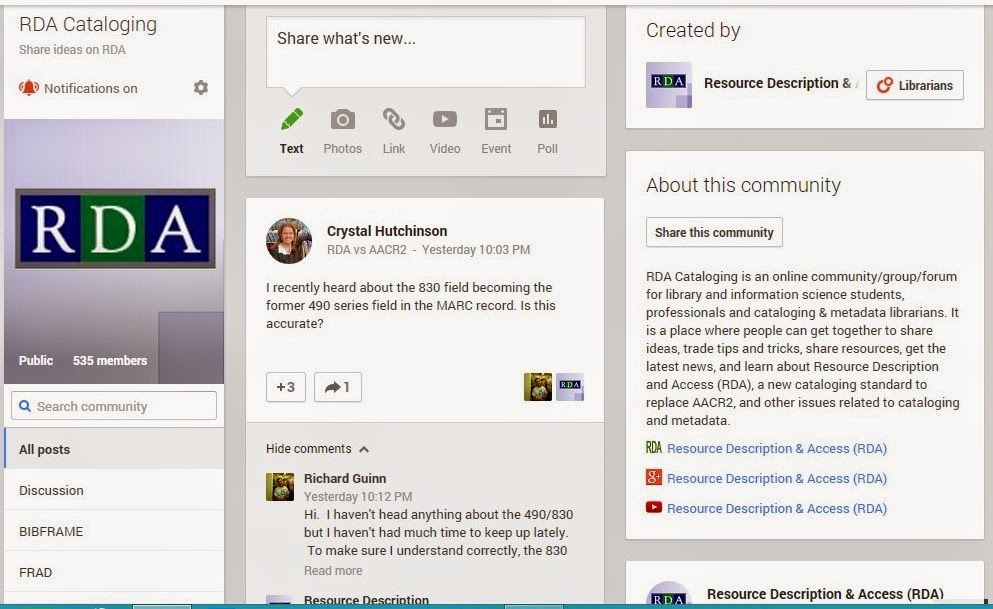This screenshot has height=609, width=993.
Task: Click the Google+ icon in links list
Action: [654, 477]
